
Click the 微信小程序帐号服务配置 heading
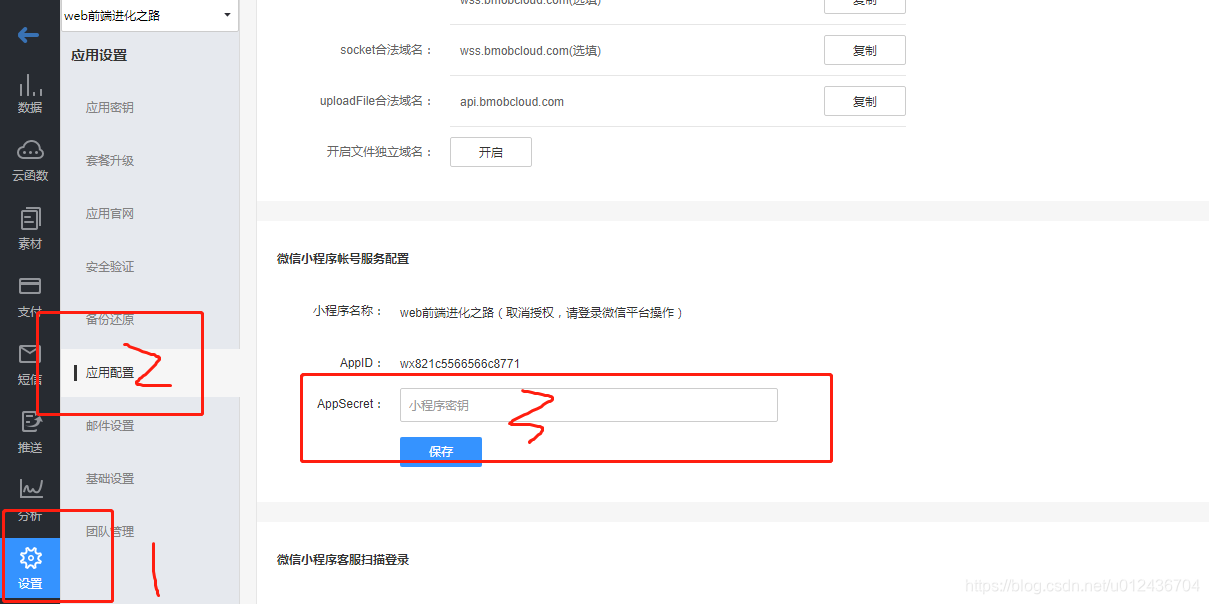coord(343,259)
